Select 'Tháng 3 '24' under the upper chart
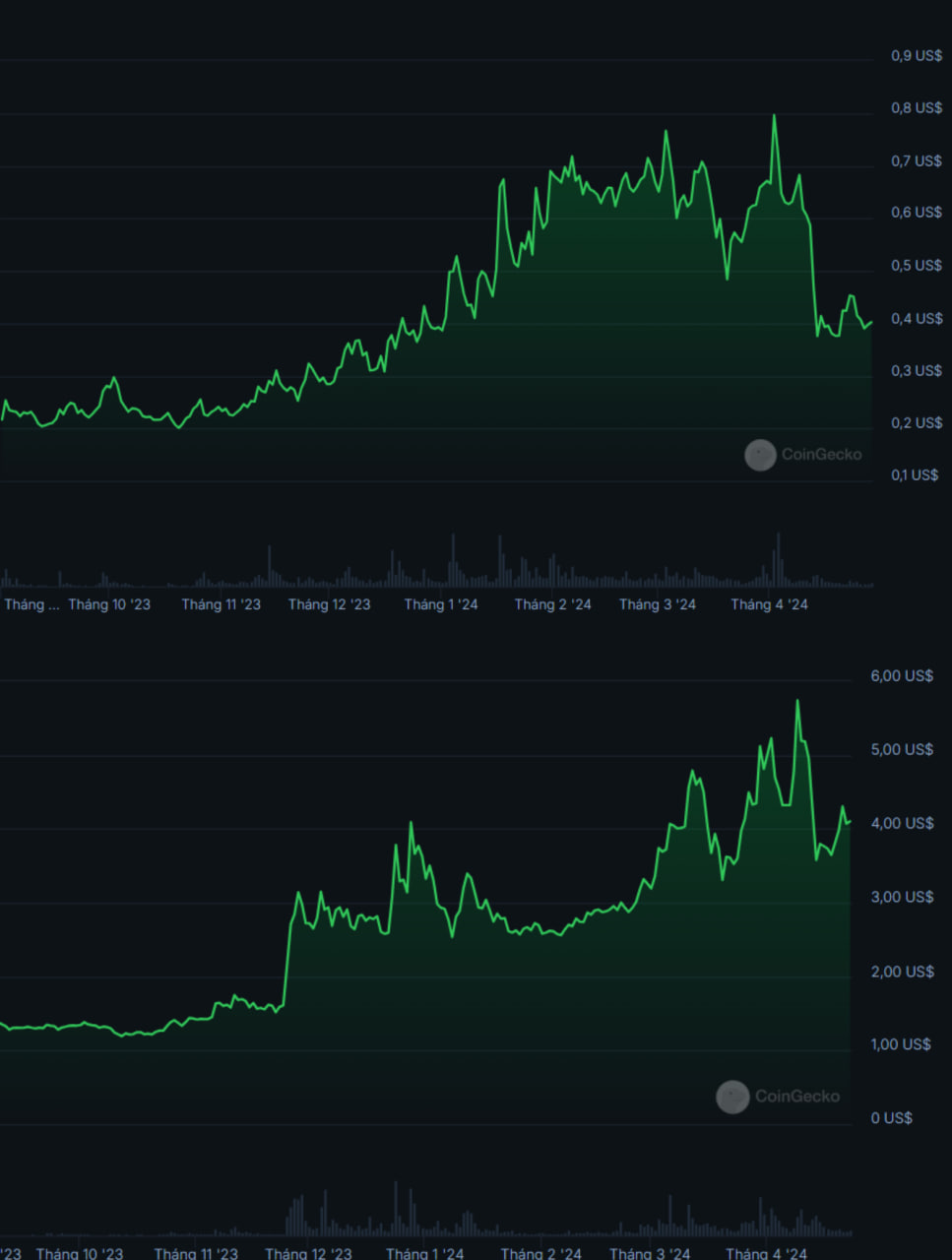This screenshot has width=952, height=1260. coord(658,604)
